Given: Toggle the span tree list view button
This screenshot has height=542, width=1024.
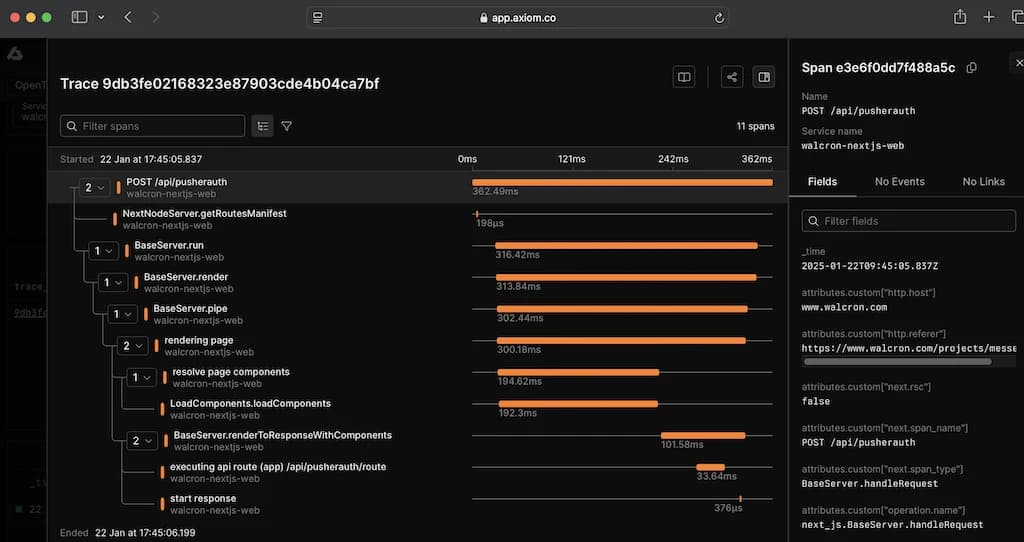Looking at the screenshot, I should pyautogui.click(x=262, y=126).
